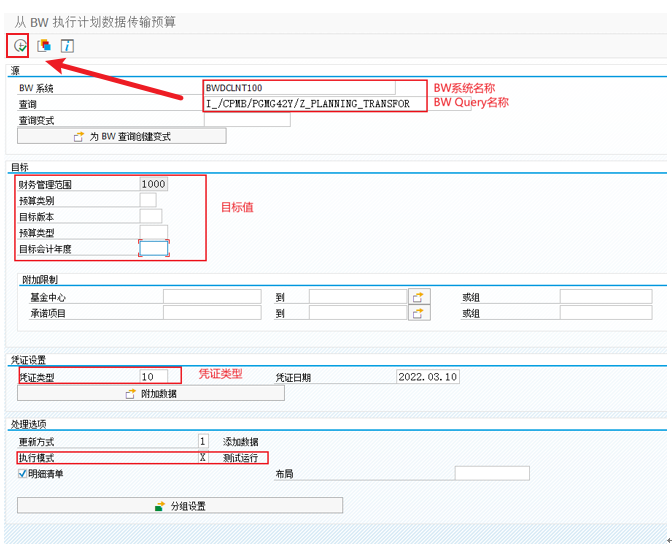Screen dimensions: 672x545
Task: Click the 目标会计年度 input field
Action: (153, 249)
